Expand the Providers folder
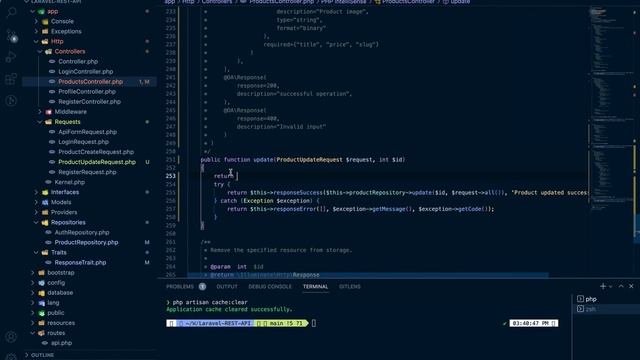Viewport: 640px width, 360px height. pos(36,212)
